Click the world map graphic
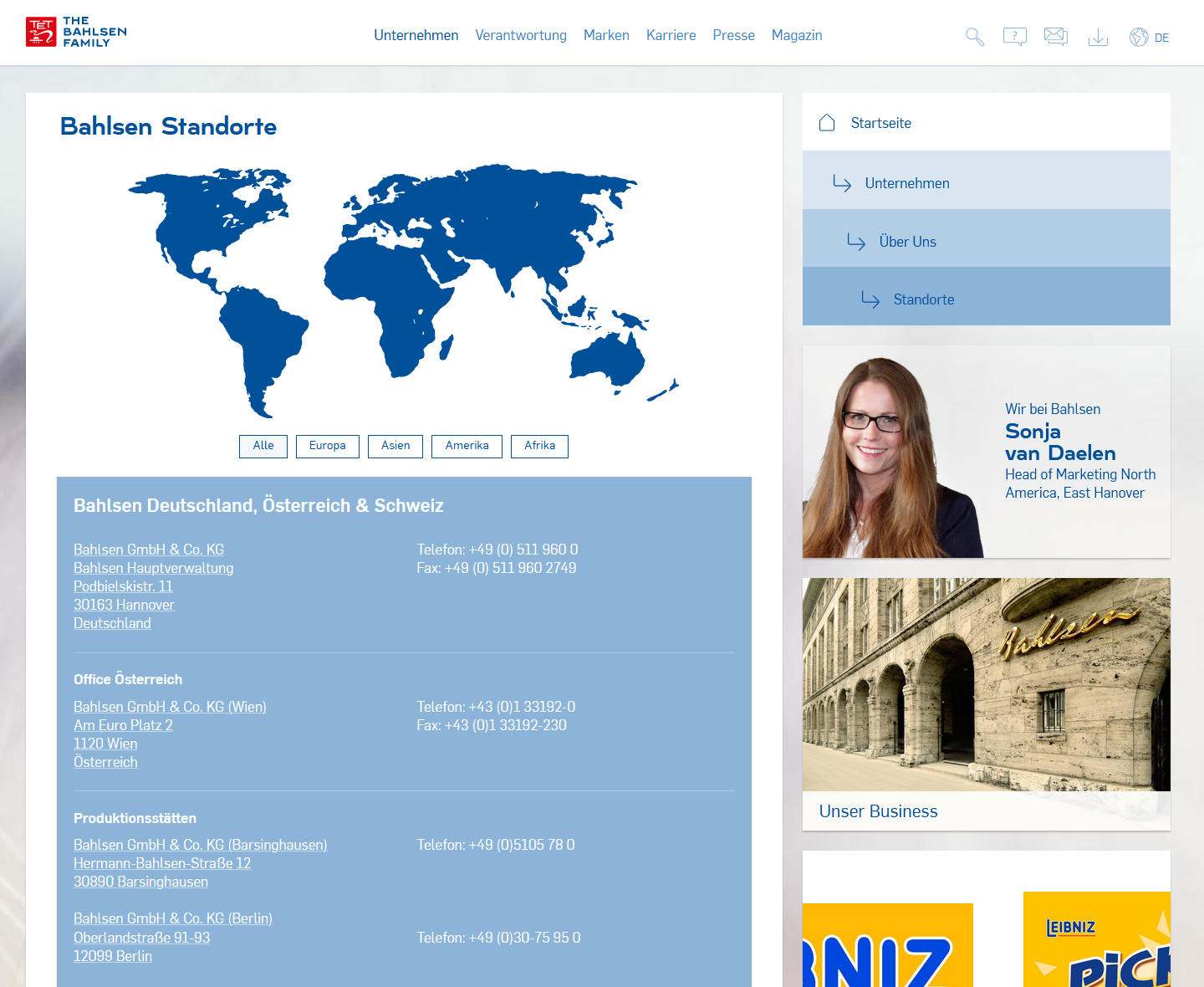Viewport: 1204px width, 987px height. 403,290
